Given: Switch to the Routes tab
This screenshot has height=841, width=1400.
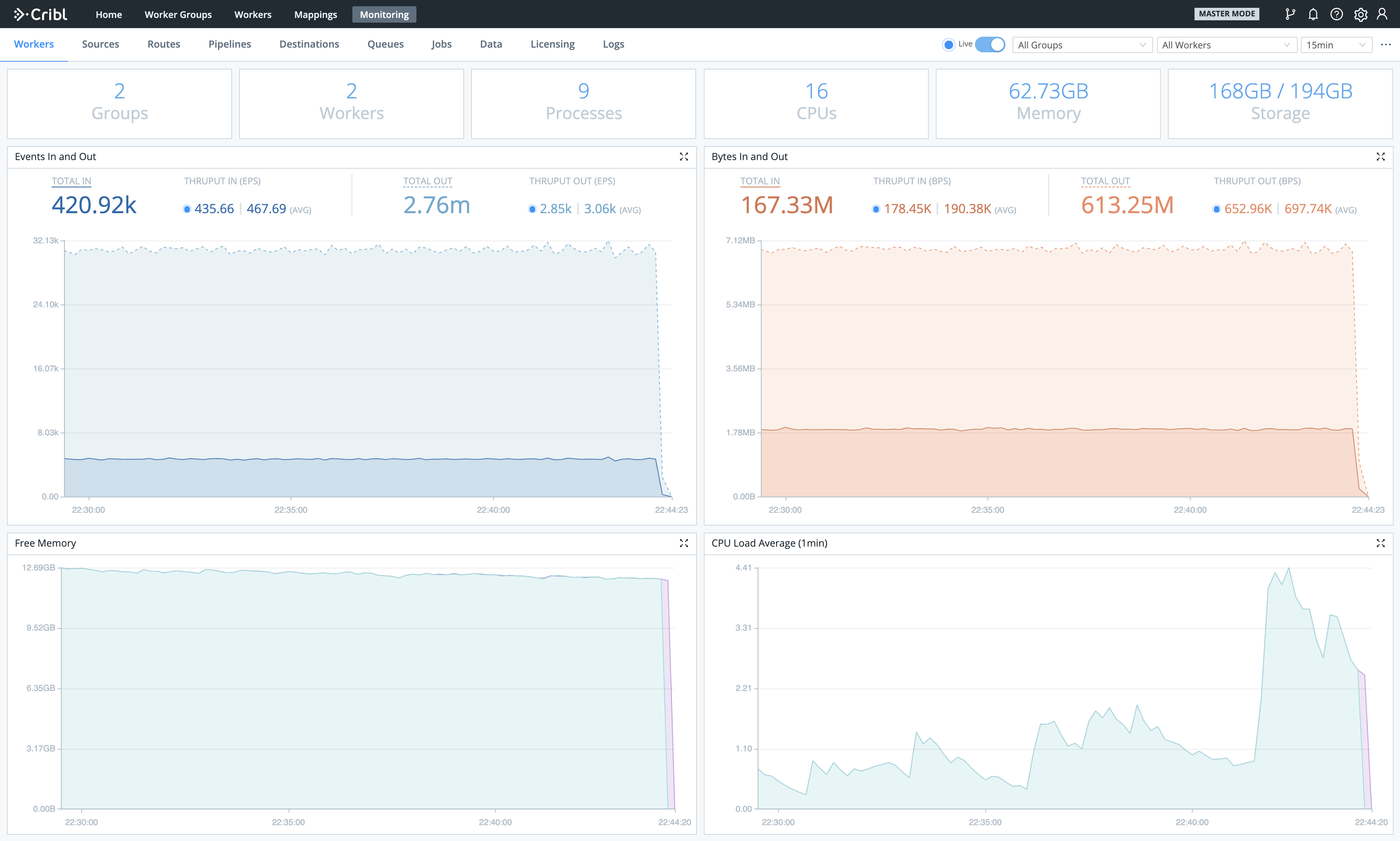Looking at the screenshot, I should [164, 44].
